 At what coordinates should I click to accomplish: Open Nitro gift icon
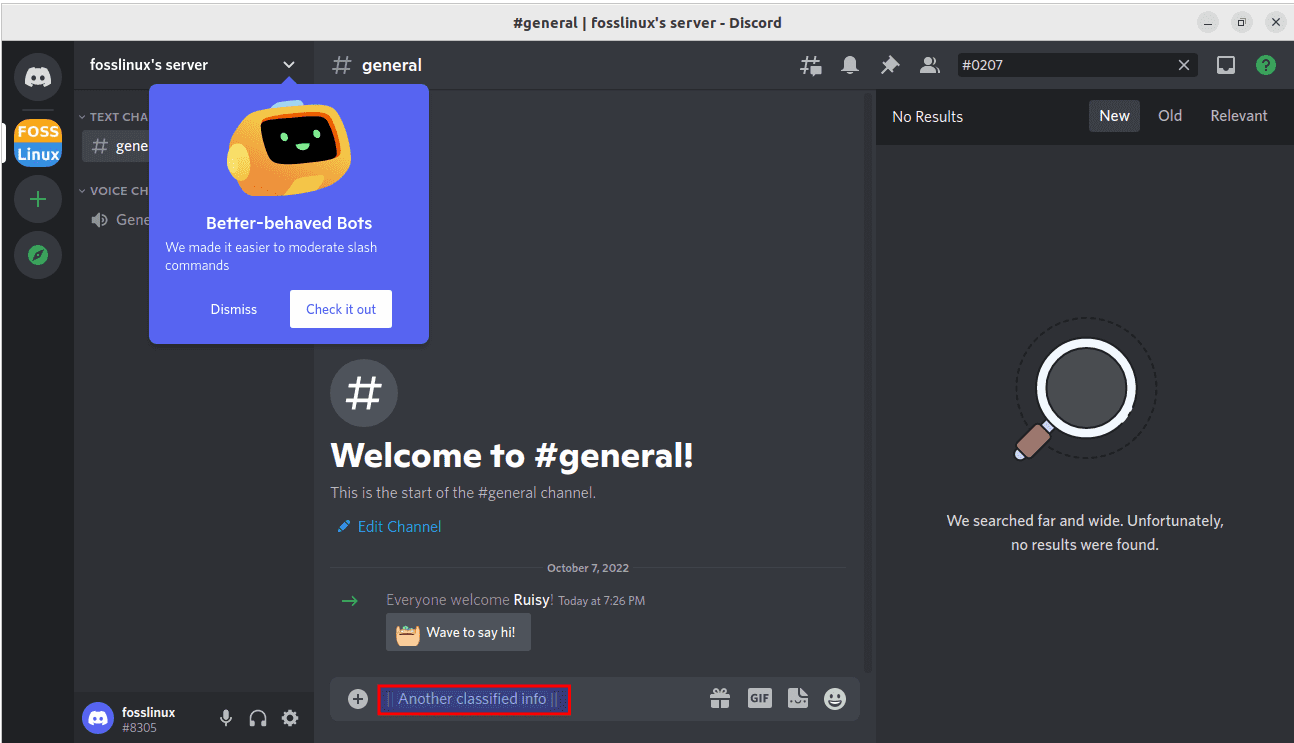point(720,699)
